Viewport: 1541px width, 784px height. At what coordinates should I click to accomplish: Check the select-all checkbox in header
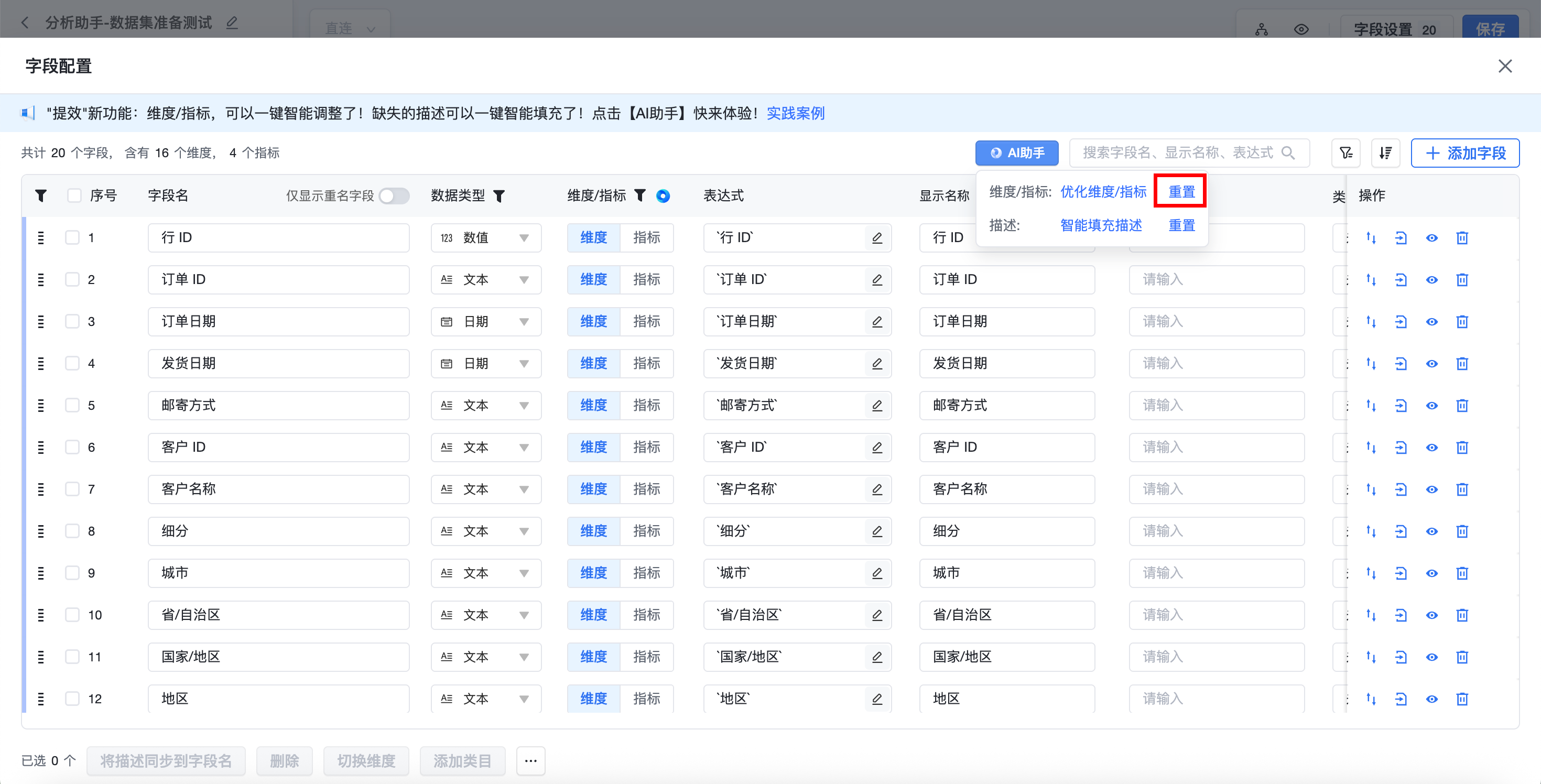tap(74, 195)
